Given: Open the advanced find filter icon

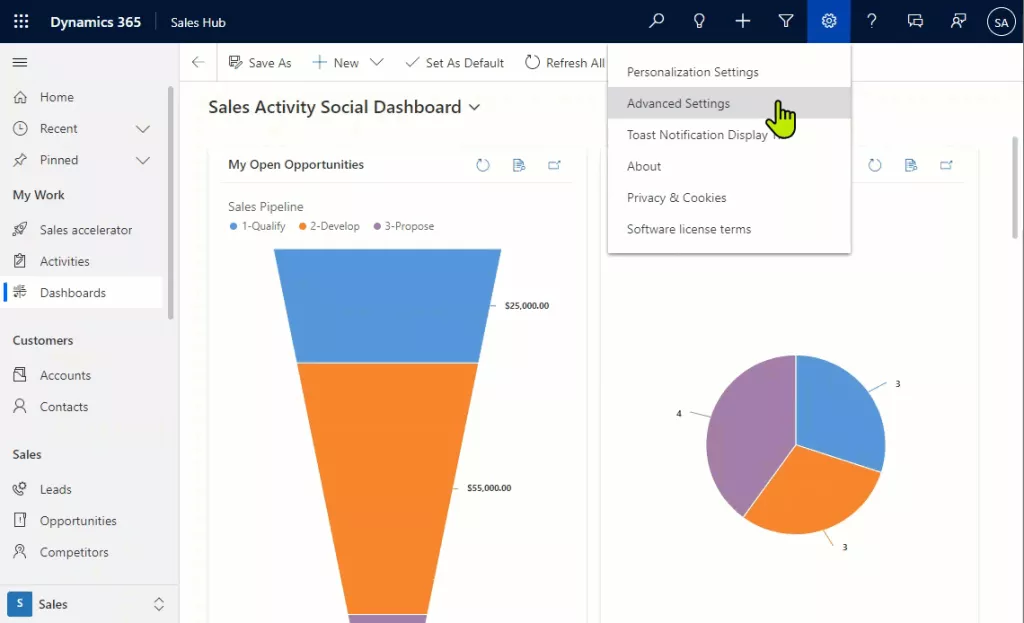Looking at the screenshot, I should pyautogui.click(x=786, y=21).
